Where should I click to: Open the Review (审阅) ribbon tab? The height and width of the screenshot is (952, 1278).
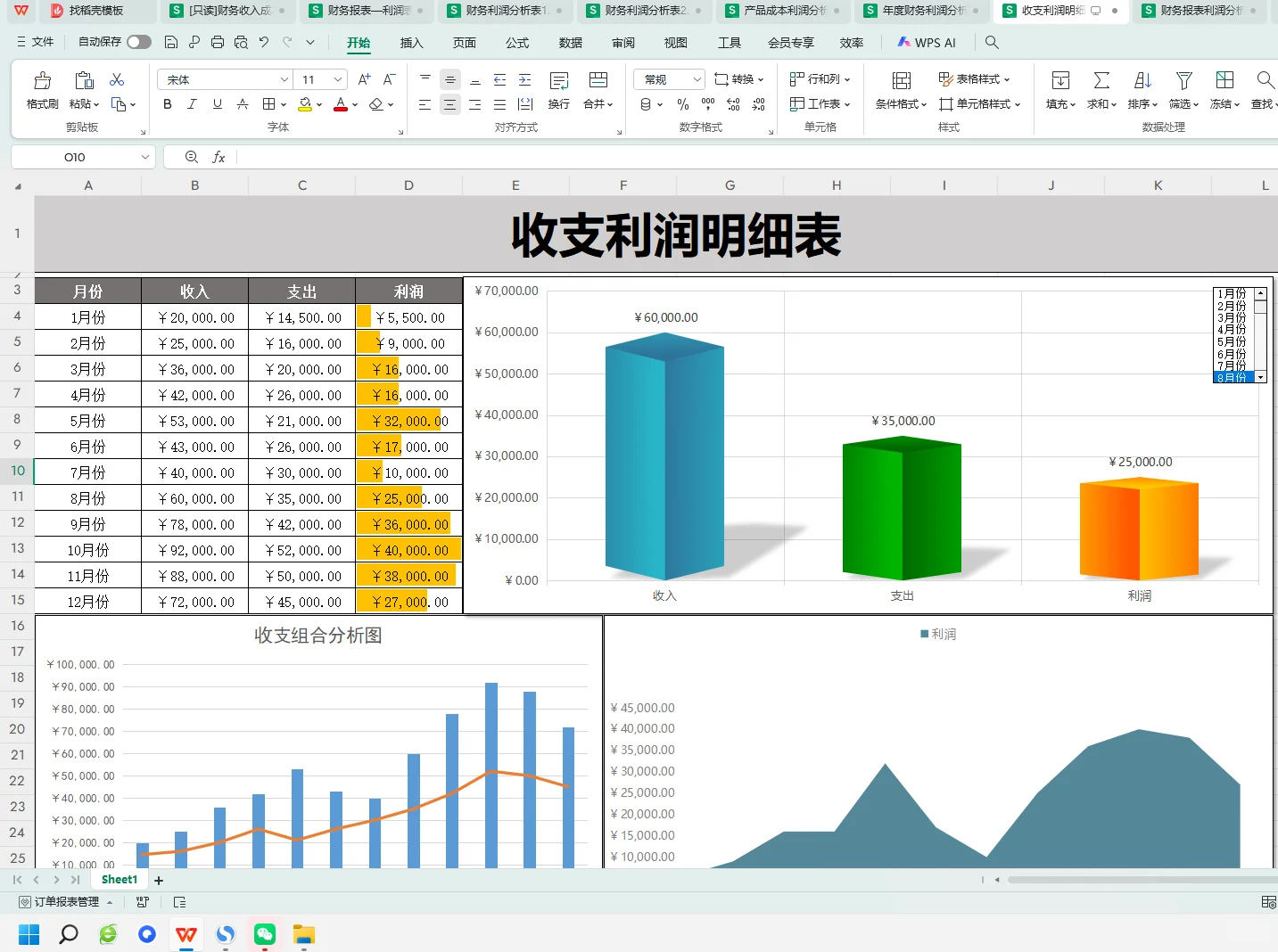point(623,42)
